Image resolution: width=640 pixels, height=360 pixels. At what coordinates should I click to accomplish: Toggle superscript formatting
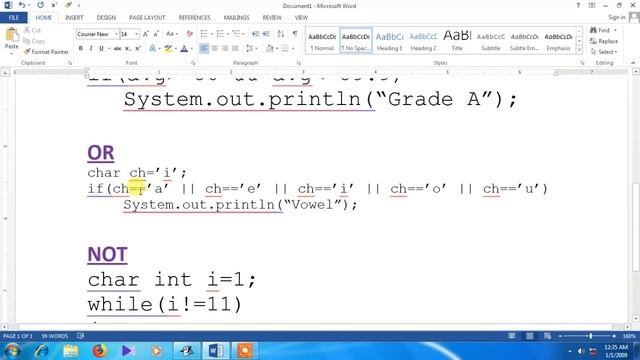(x=138, y=49)
